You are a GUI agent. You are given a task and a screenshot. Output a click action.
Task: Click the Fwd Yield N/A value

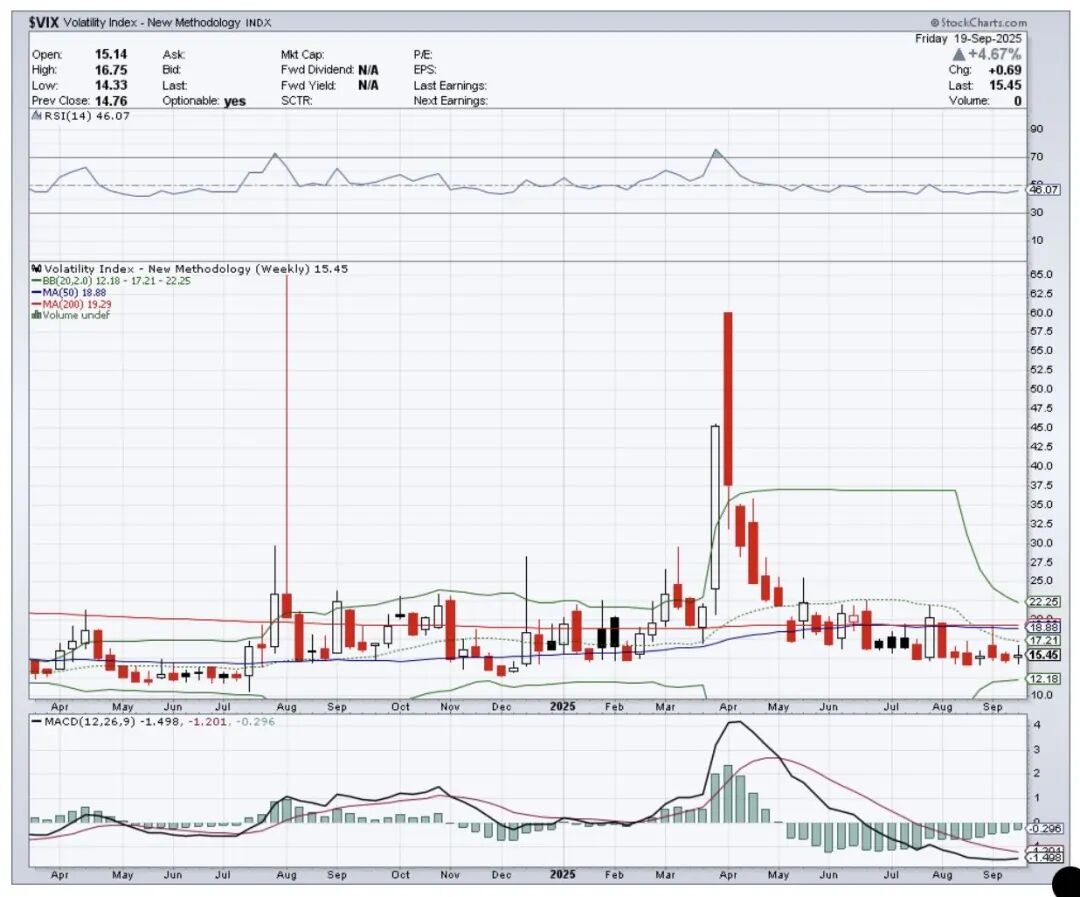pos(368,85)
